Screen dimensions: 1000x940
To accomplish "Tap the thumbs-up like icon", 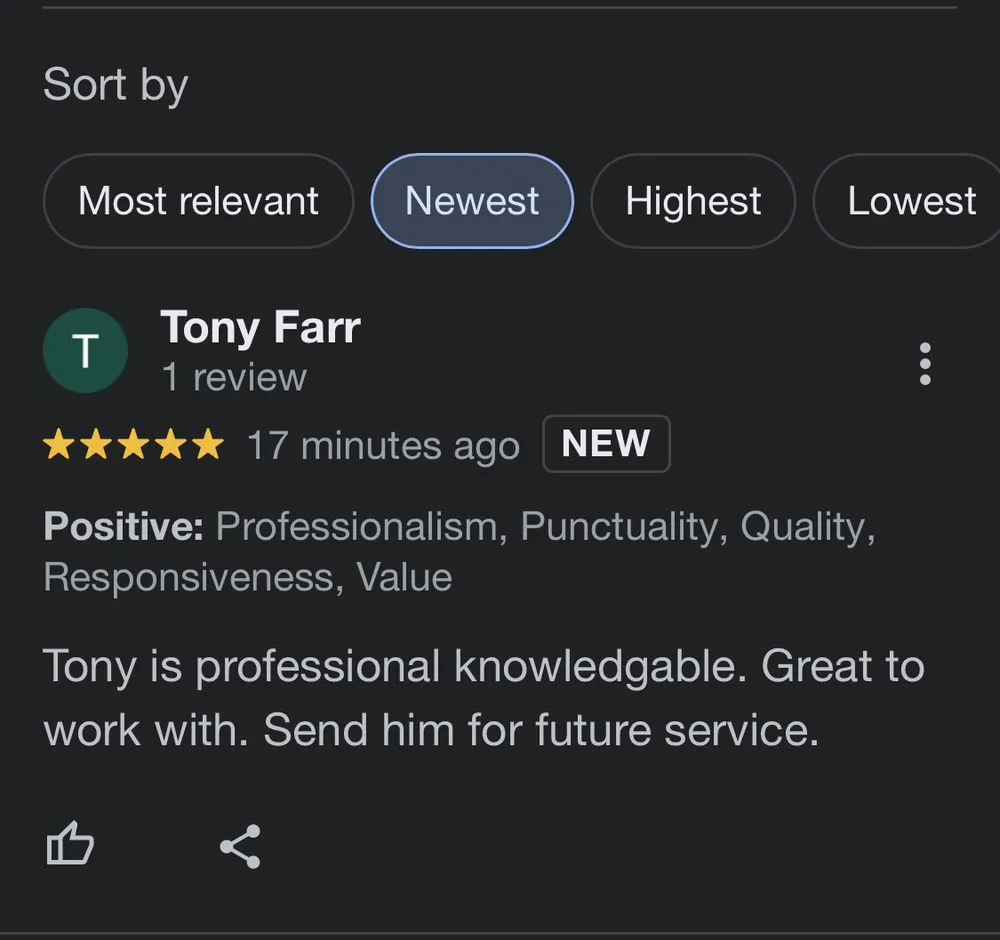I will 70,846.
